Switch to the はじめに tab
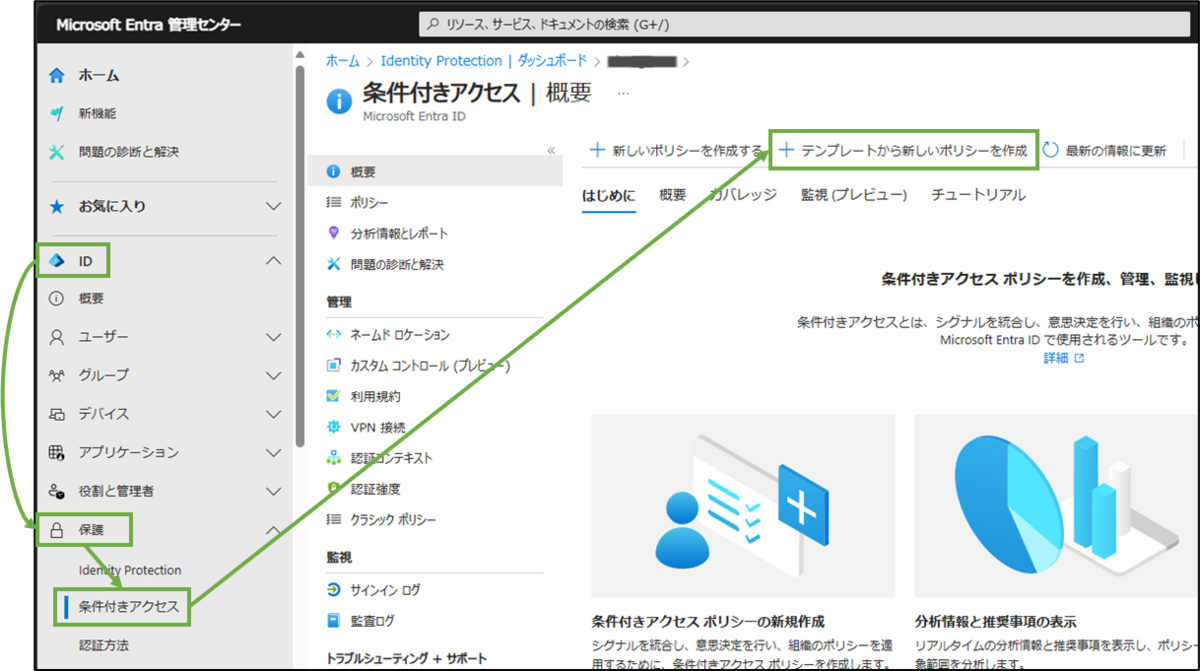1200x671 pixels. point(609,195)
